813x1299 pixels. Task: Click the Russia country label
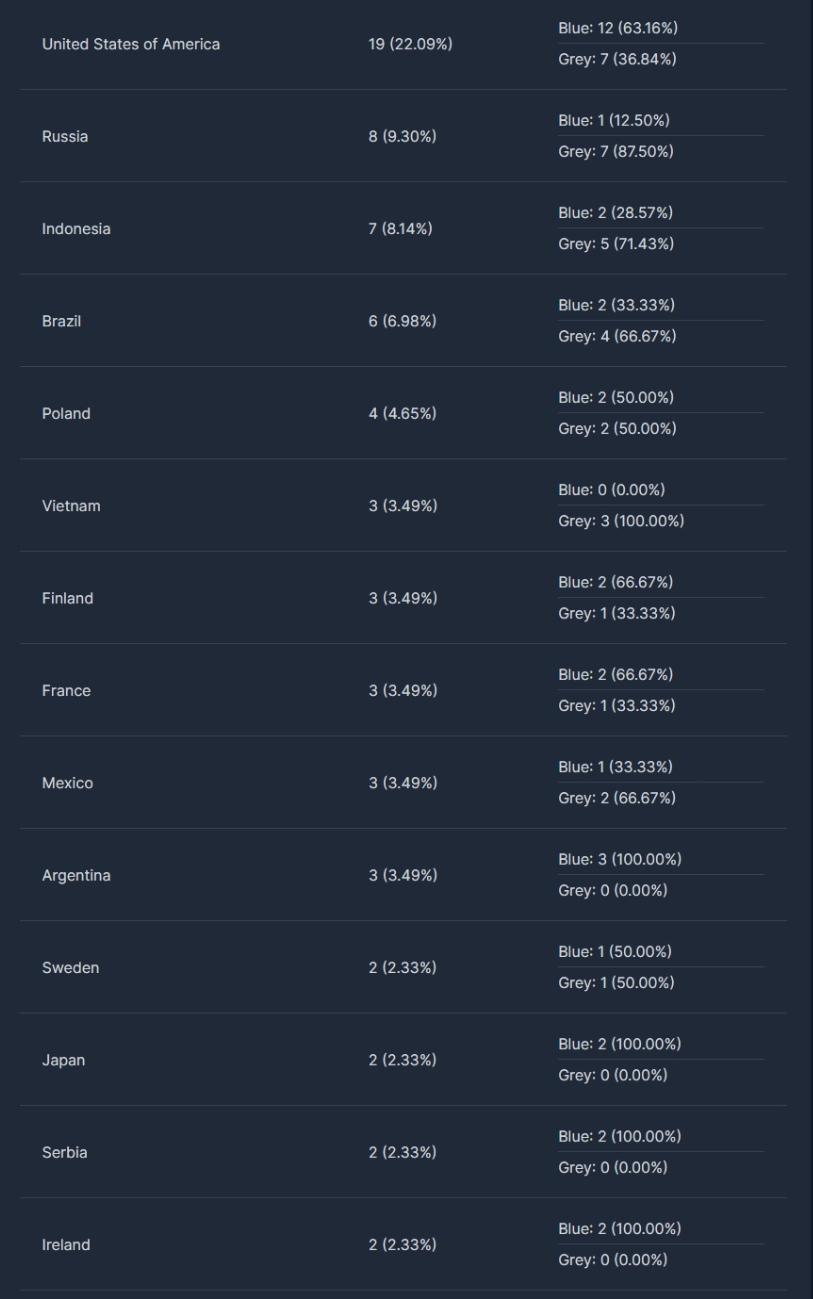point(65,137)
